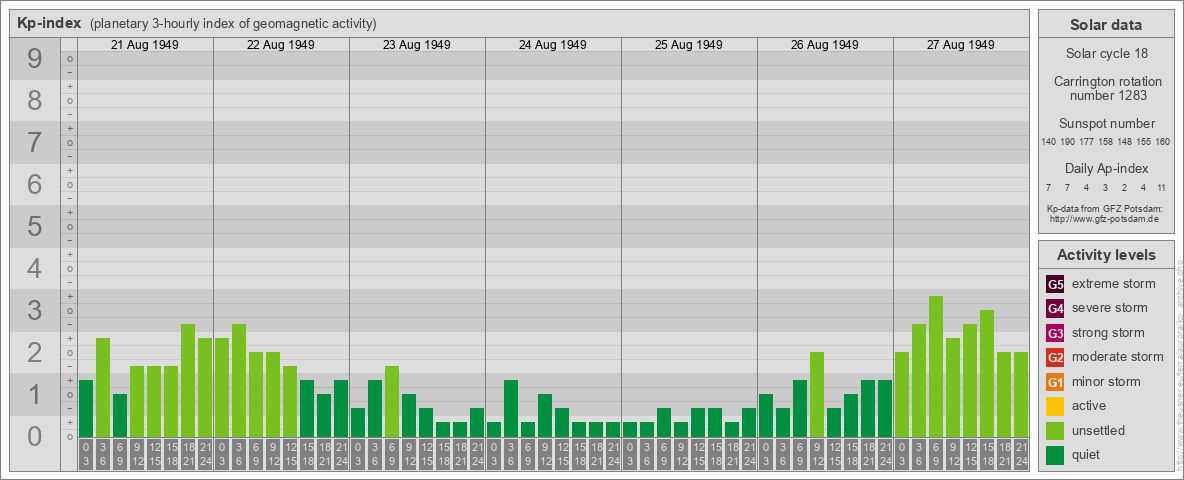Click the 22 Aug 3-6 hours bar
The width and height of the screenshot is (1184, 480).
[239, 380]
